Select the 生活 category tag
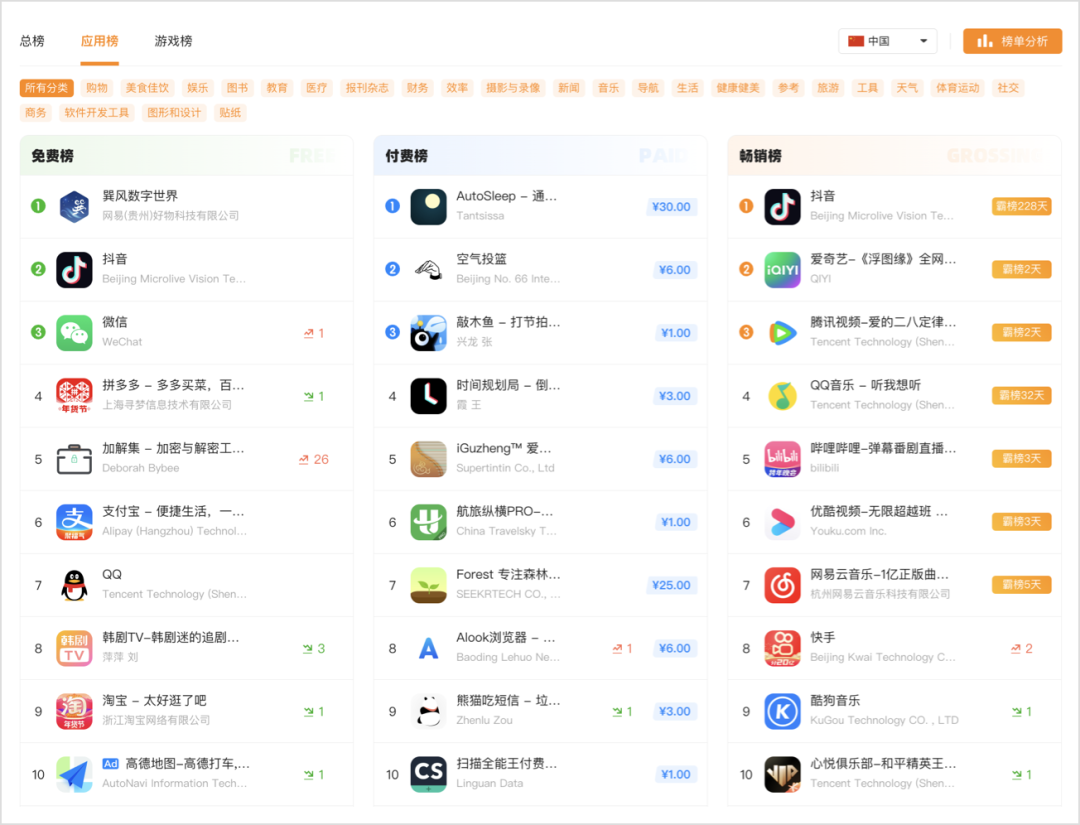The width and height of the screenshot is (1080, 825). coord(687,88)
